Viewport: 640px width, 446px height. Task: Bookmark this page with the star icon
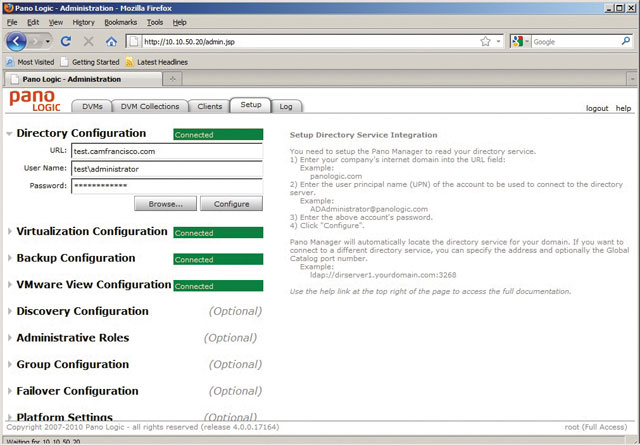tap(485, 41)
